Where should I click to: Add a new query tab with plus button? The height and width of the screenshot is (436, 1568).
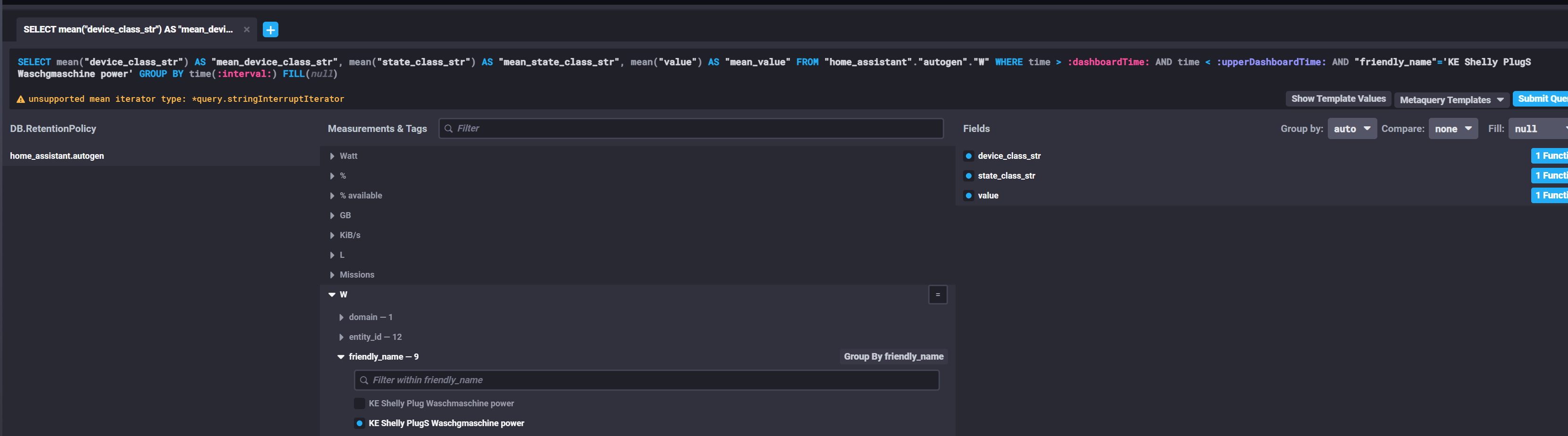click(x=270, y=29)
